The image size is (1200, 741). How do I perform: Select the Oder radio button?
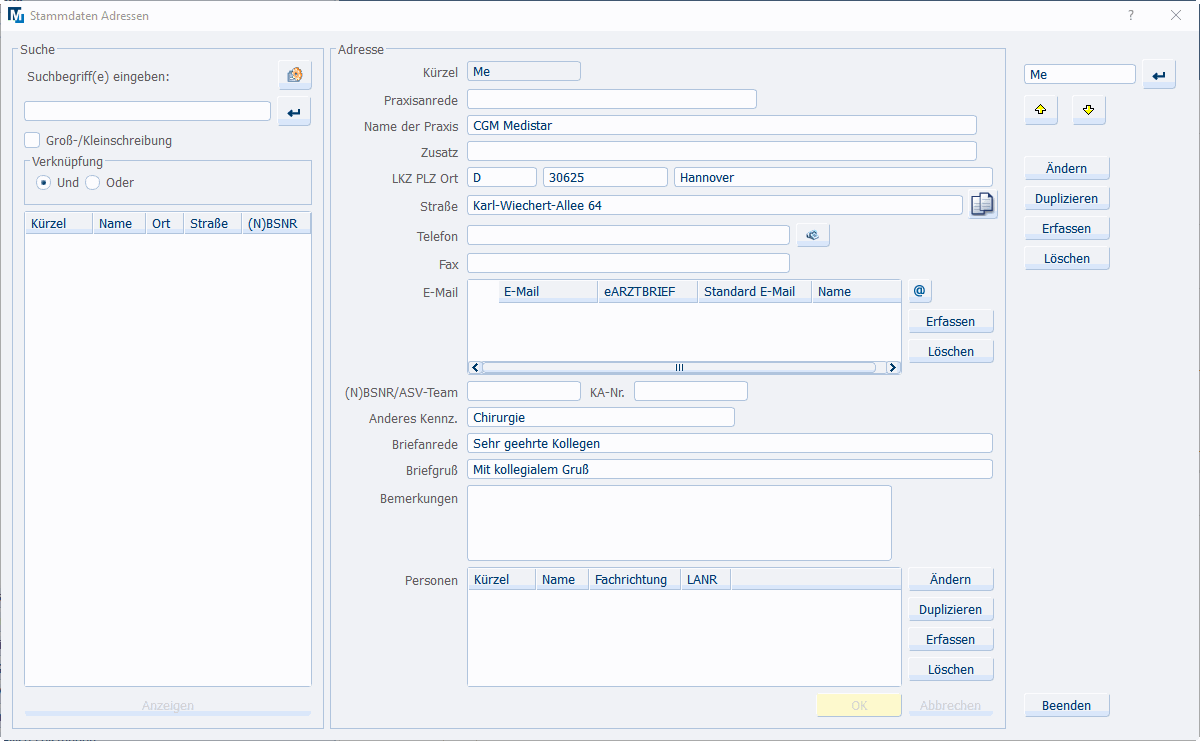(x=93, y=183)
